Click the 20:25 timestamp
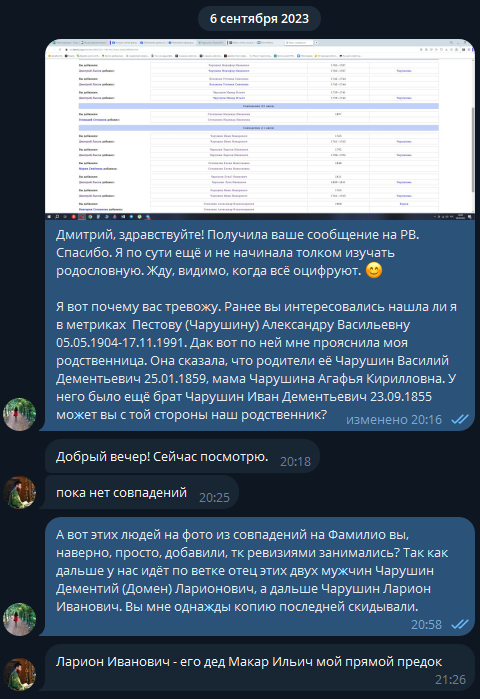Image resolution: width=480 pixels, height=699 pixels. 214,498
